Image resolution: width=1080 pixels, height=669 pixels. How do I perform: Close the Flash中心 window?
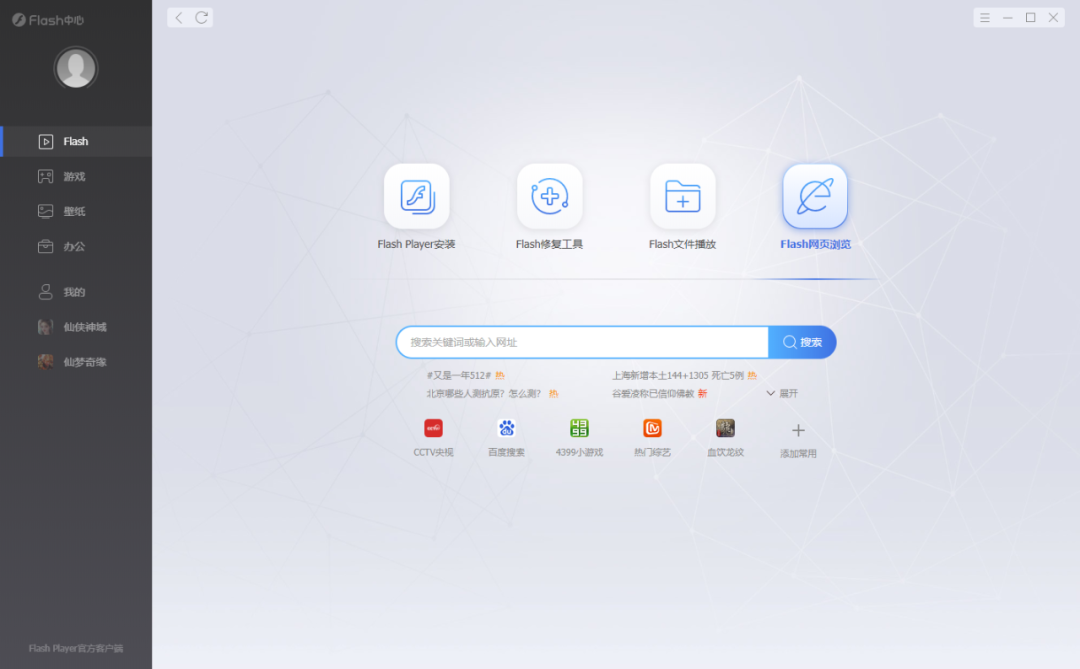point(1053,18)
